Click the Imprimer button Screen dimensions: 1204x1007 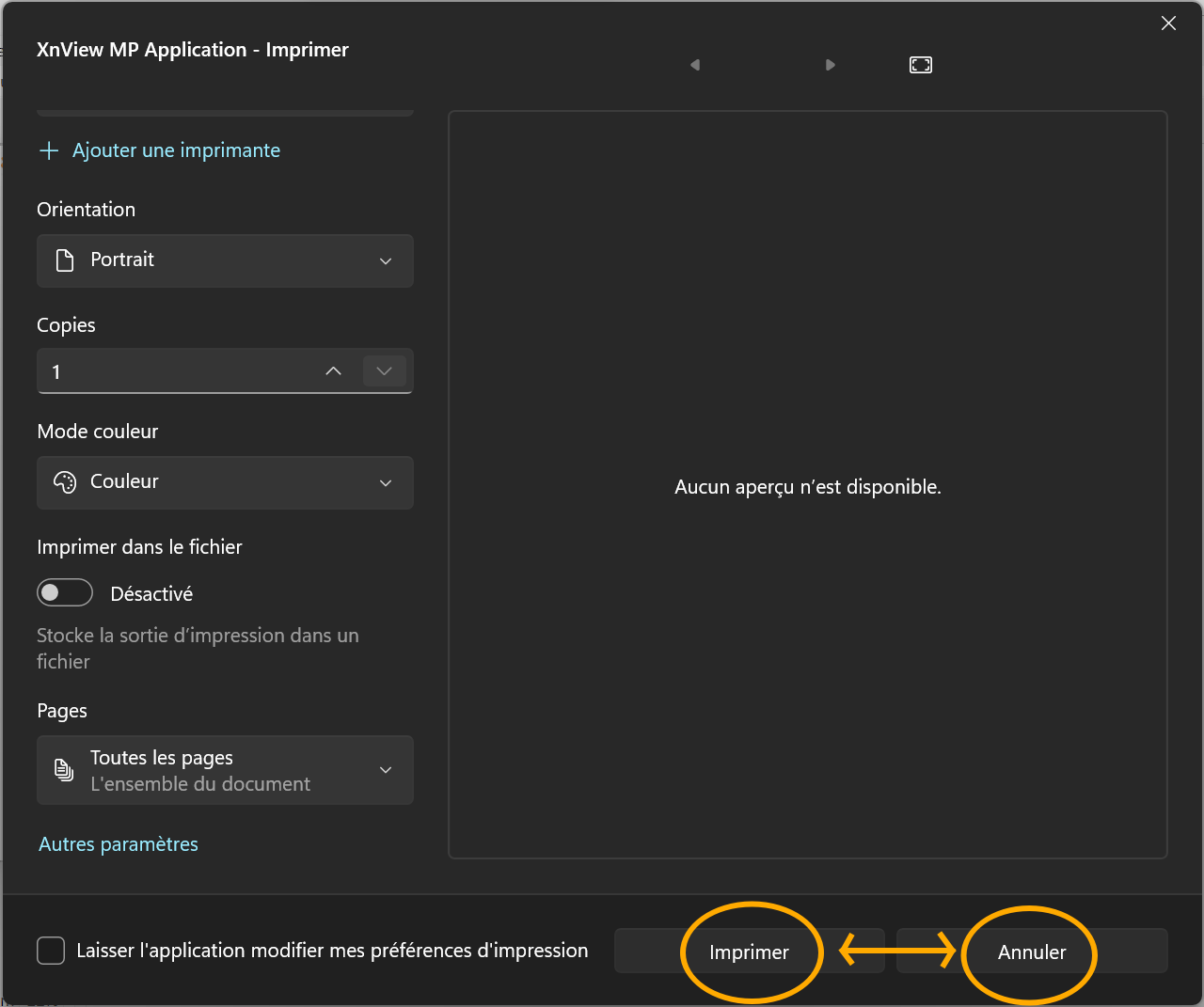click(749, 952)
